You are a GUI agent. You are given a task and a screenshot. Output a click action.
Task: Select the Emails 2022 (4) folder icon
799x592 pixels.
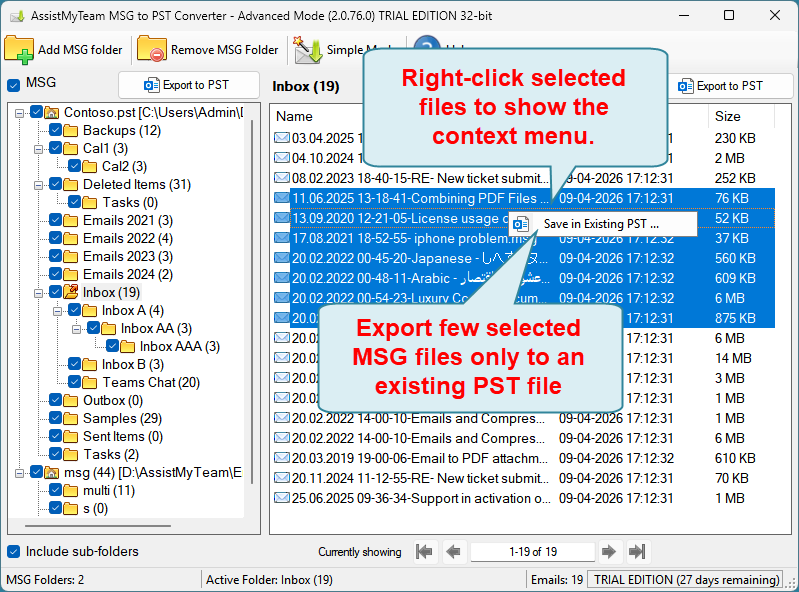click(x=70, y=238)
